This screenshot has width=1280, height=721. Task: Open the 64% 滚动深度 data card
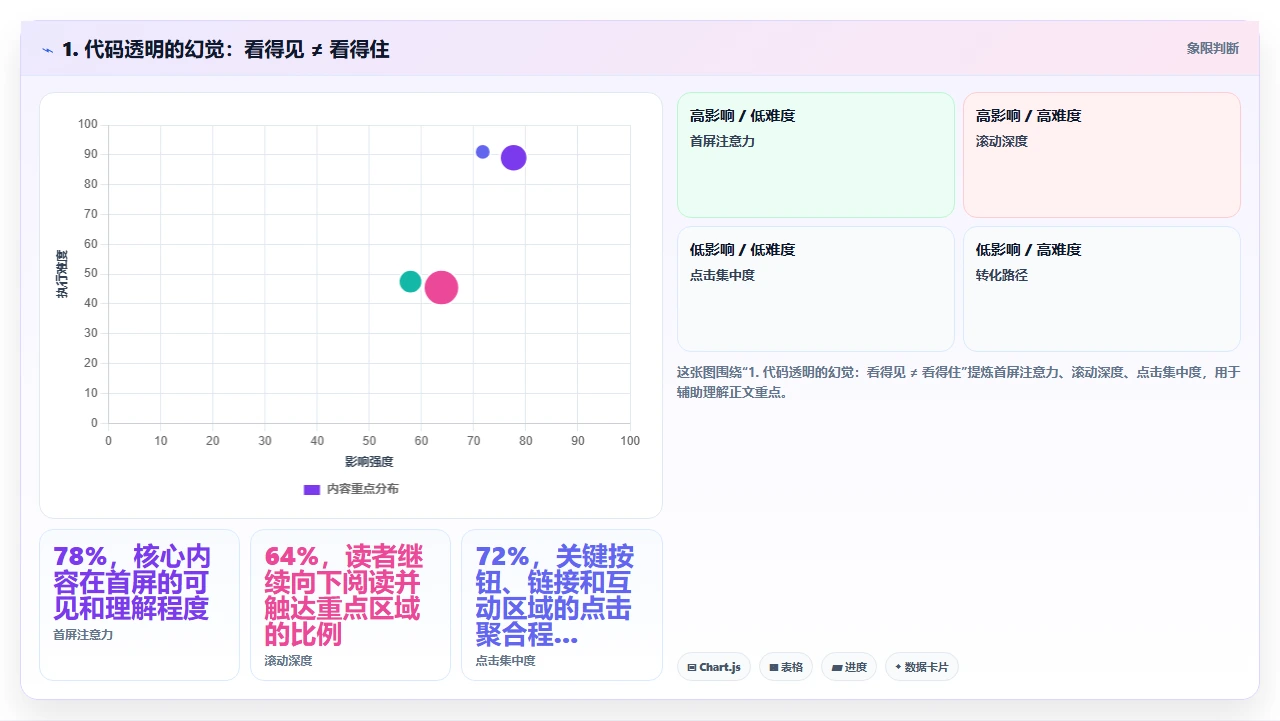[x=350, y=605]
